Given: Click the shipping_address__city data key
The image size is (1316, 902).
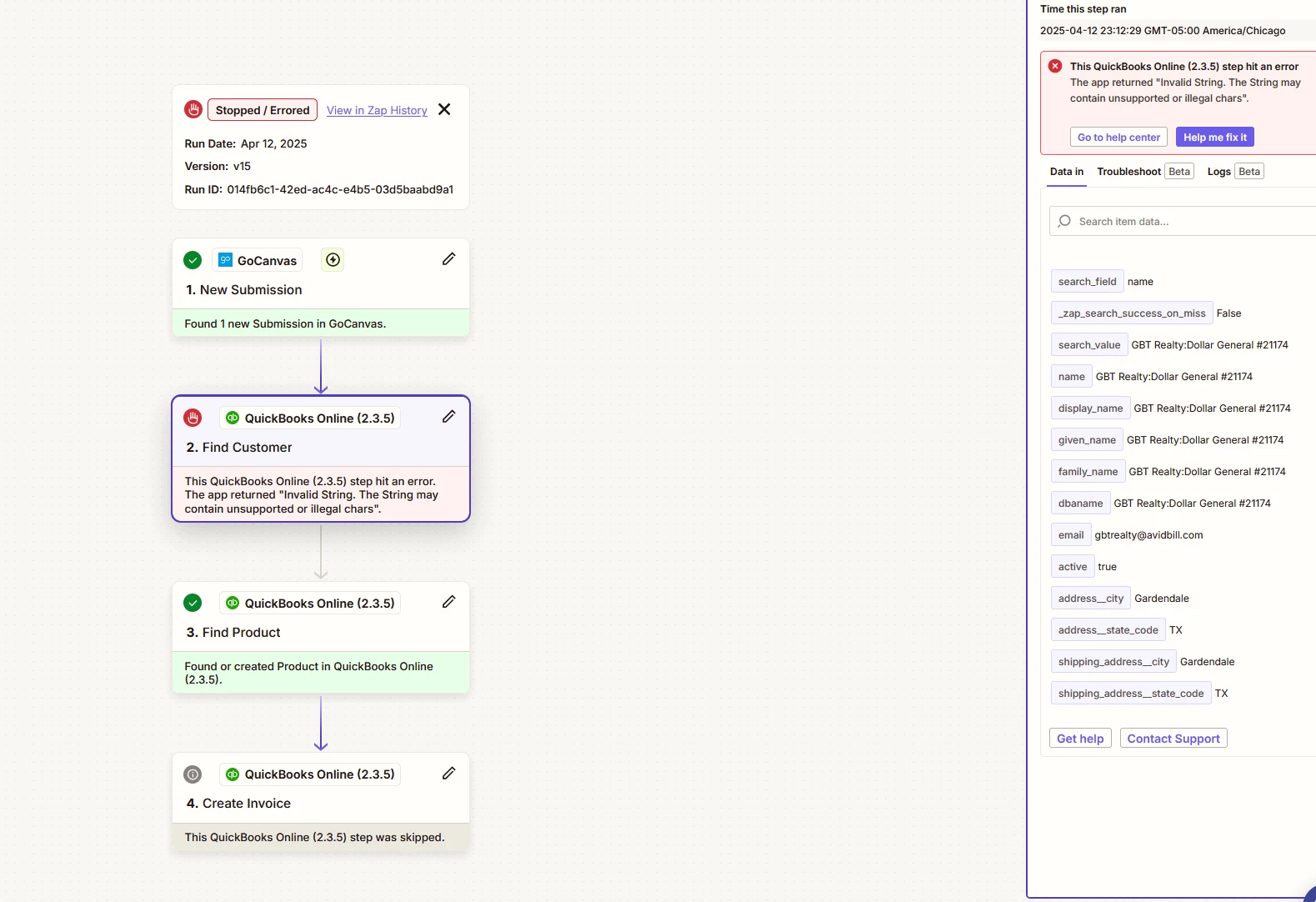Looking at the screenshot, I should point(1113,662).
